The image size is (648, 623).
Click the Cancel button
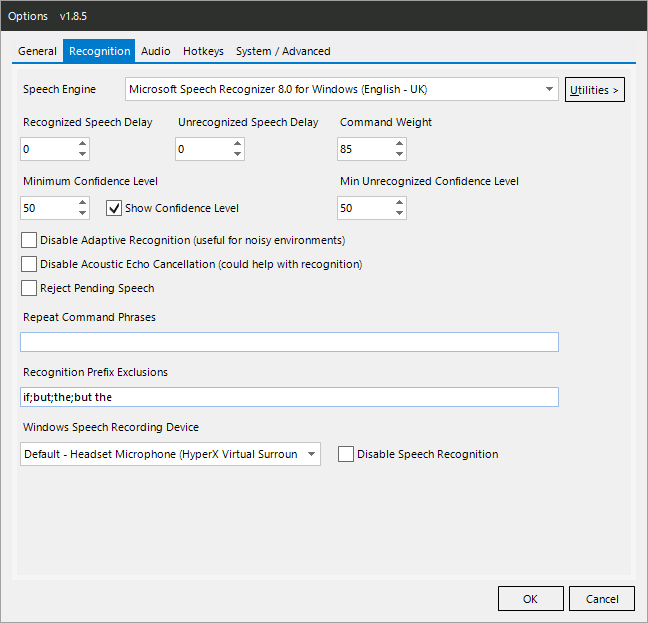[x=602, y=599]
